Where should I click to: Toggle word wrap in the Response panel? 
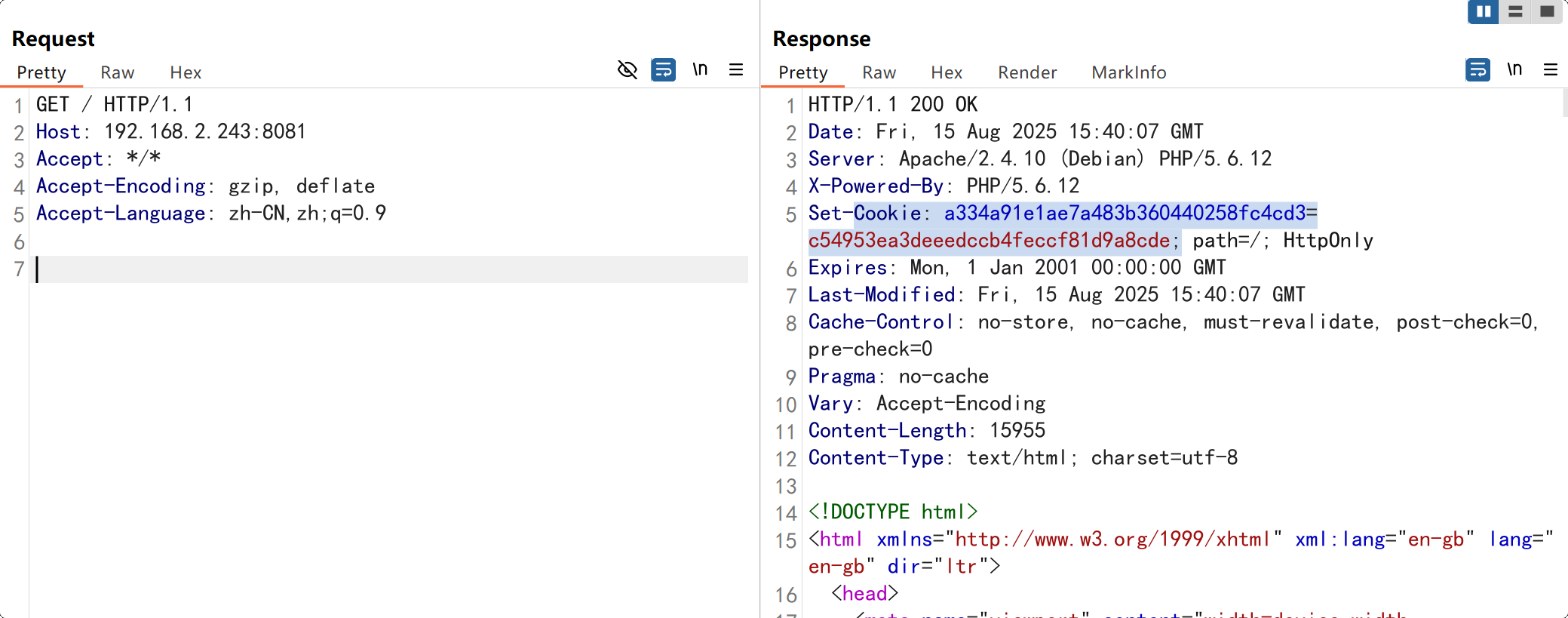pyautogui.click(x=1477, y=70)
